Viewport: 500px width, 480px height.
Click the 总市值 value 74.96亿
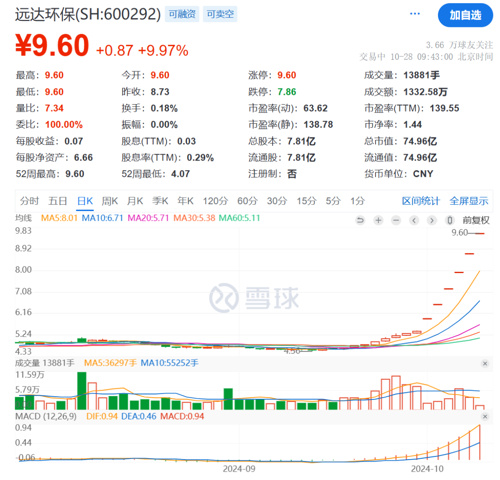[420, 141]
